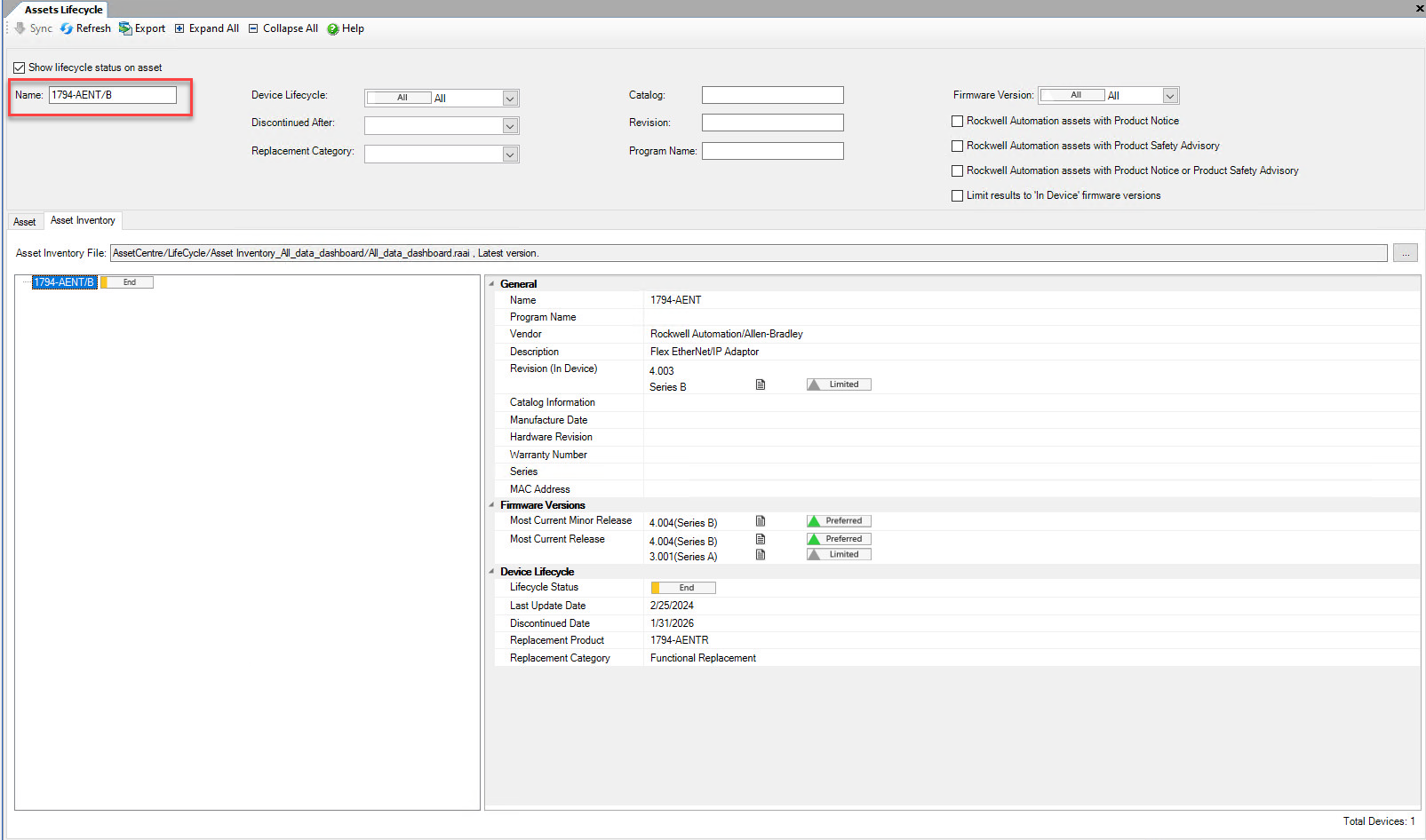Image resolution: width=1426 pixels, height=840 pixels.
Task: Click the Program Name input field
Action: (773, 151)
